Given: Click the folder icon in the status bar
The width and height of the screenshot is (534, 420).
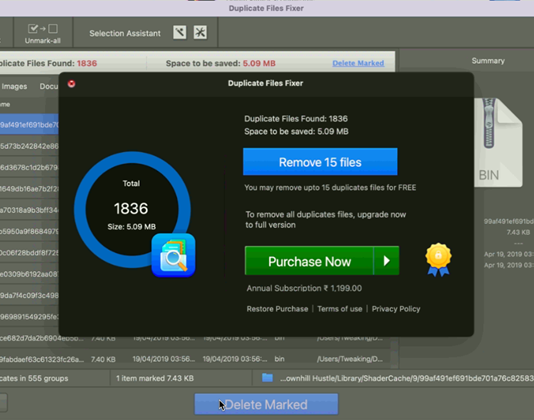Looking at the screenshot, I should click(267, 377).
